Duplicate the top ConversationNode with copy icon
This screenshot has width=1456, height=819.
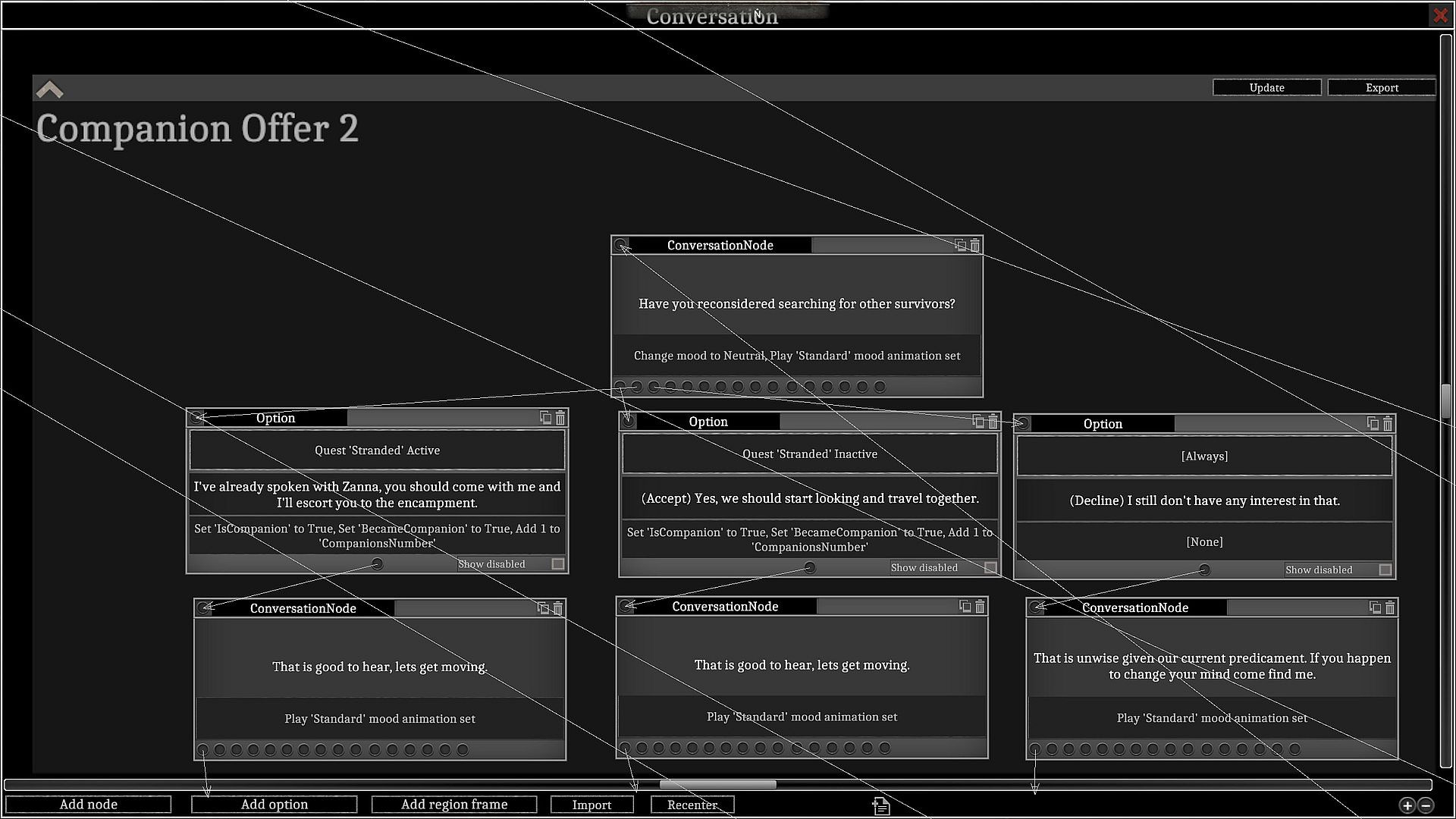(960, 245)
